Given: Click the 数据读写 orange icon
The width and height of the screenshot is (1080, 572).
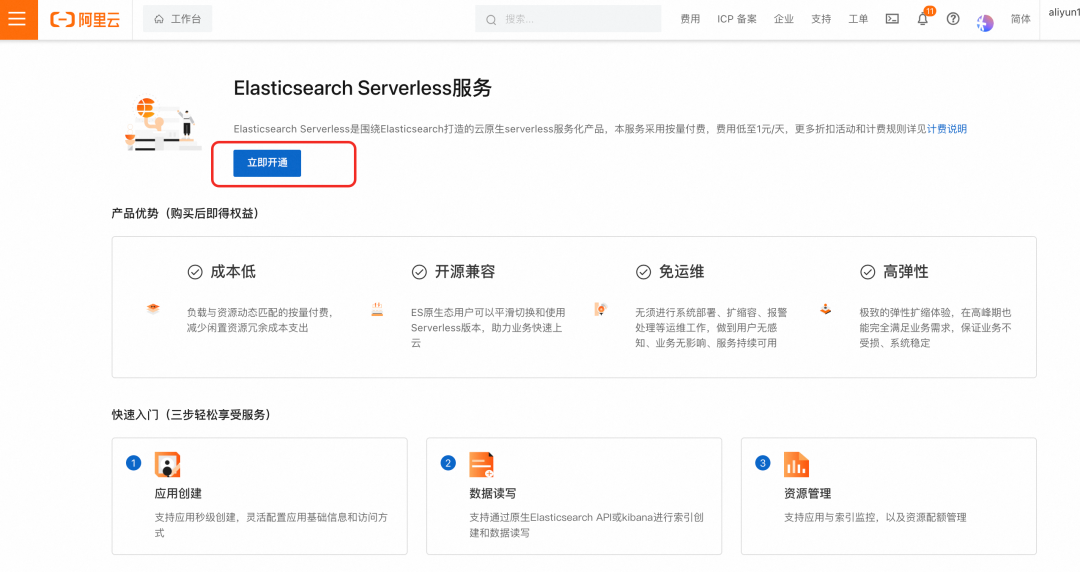Looking at the screenshot, I should 481,465.
